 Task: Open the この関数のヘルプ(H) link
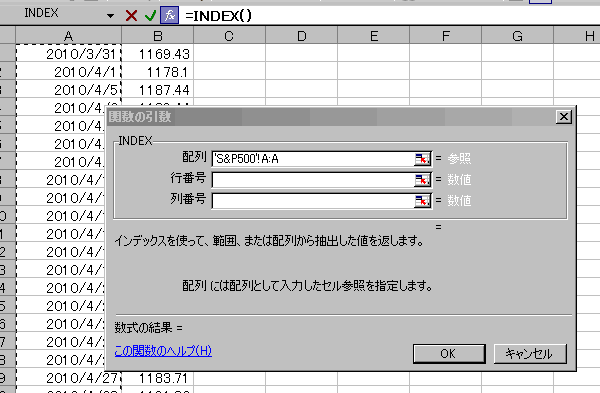point(163,351)
